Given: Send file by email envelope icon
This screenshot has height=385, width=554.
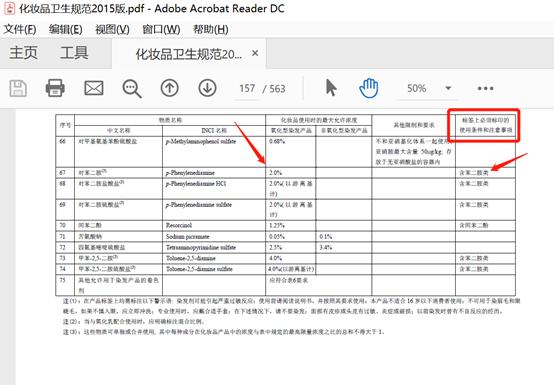Looking at the screenshot, I should [x=94, y=88].
